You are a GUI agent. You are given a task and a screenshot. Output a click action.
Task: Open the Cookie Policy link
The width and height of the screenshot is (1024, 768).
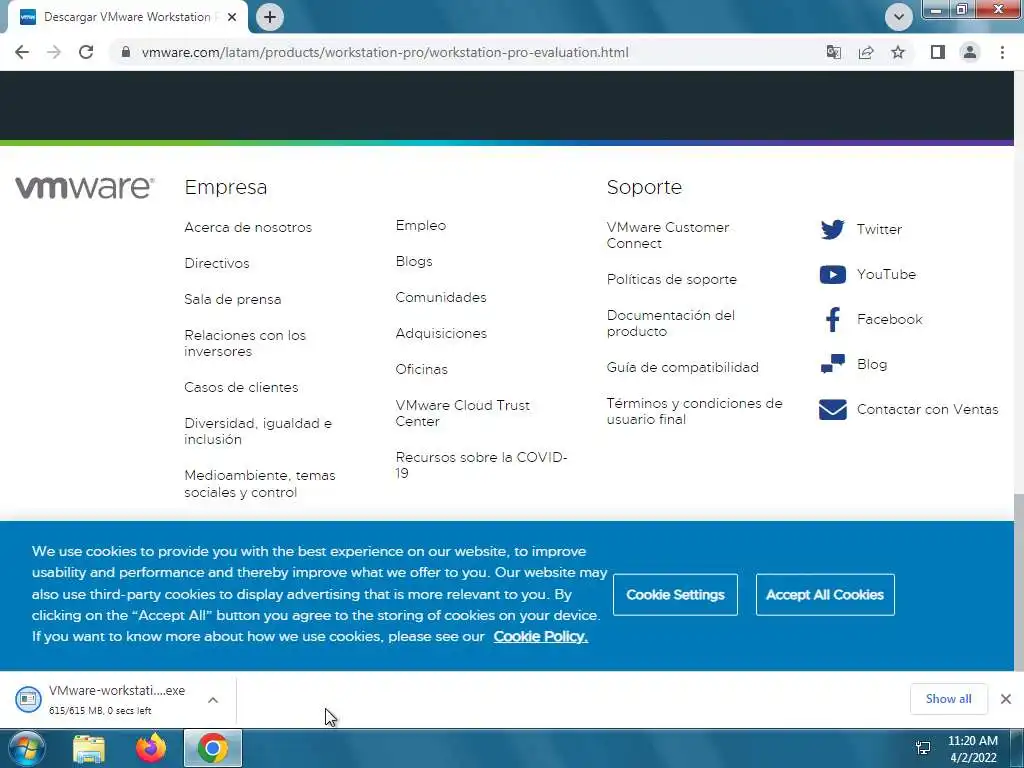point(541,637)
